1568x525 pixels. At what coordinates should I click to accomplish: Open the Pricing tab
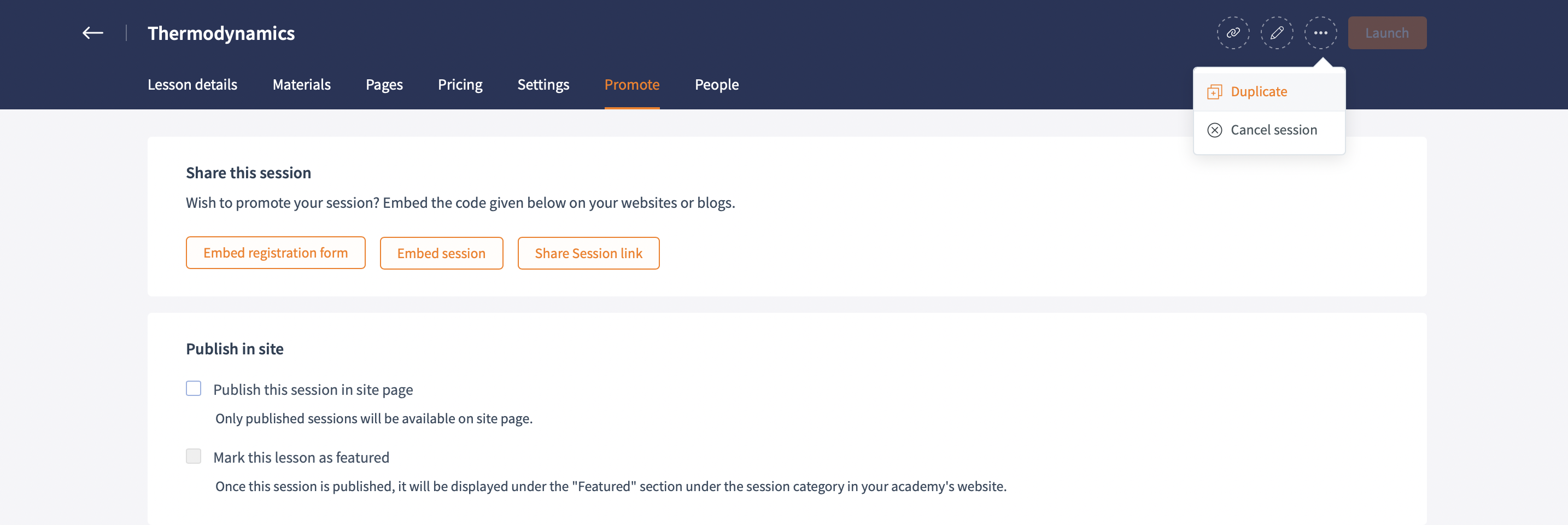460,85
